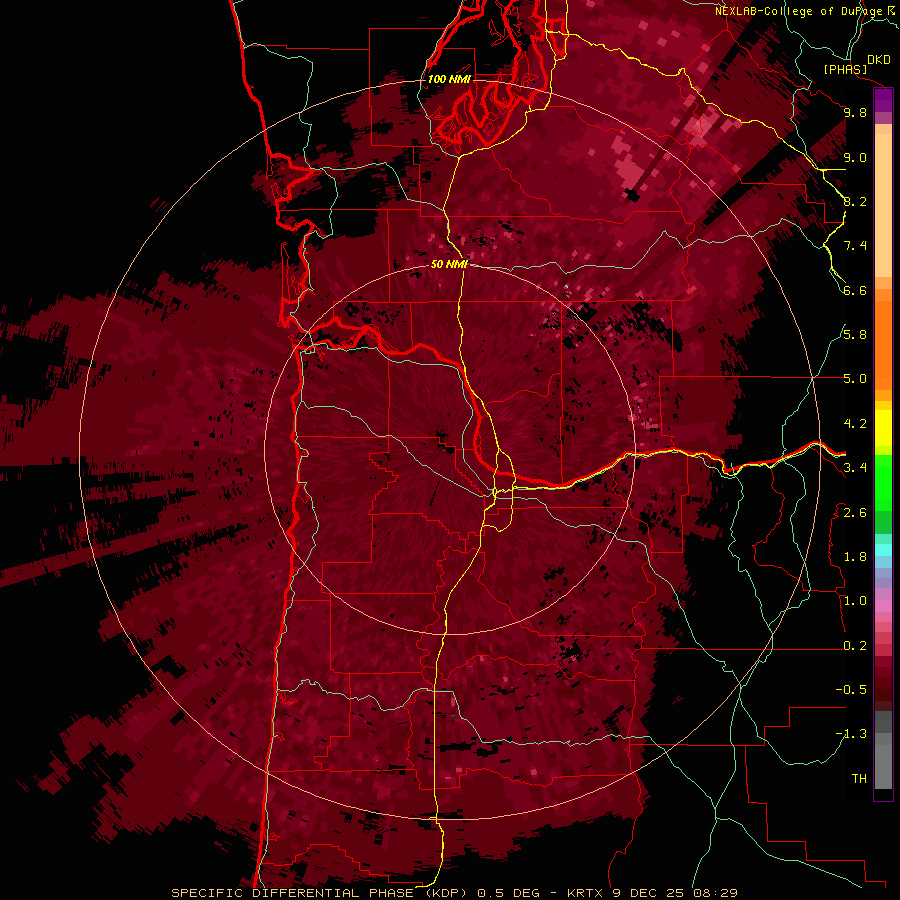Click the KRTX 9 DEC 25 08:29 timestamp
The height and width of the screenshot is (900, 900).
(x=652, y=893)
